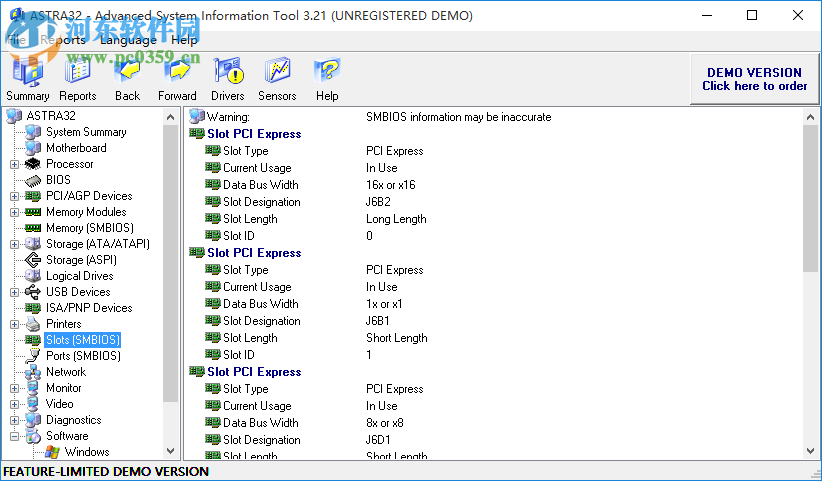The width and height of the screenshot is (822, 481).
Task: Click right panel scrollbar down arrow
Action: [x=811, y=451]
